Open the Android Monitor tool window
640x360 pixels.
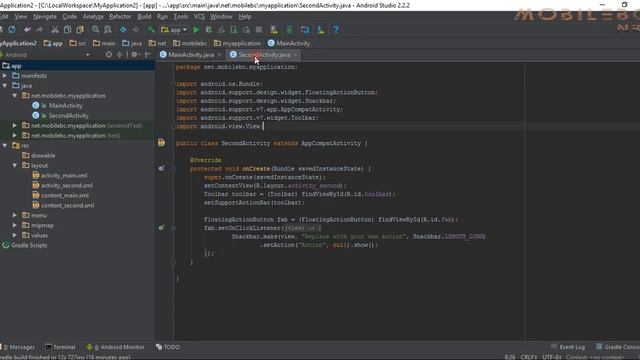coord(116,347)
